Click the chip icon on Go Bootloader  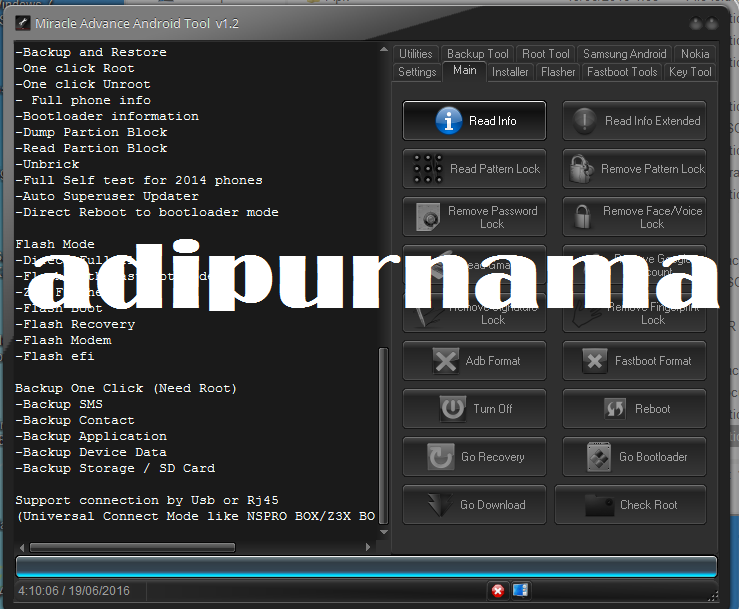click(x=599, y=457)
